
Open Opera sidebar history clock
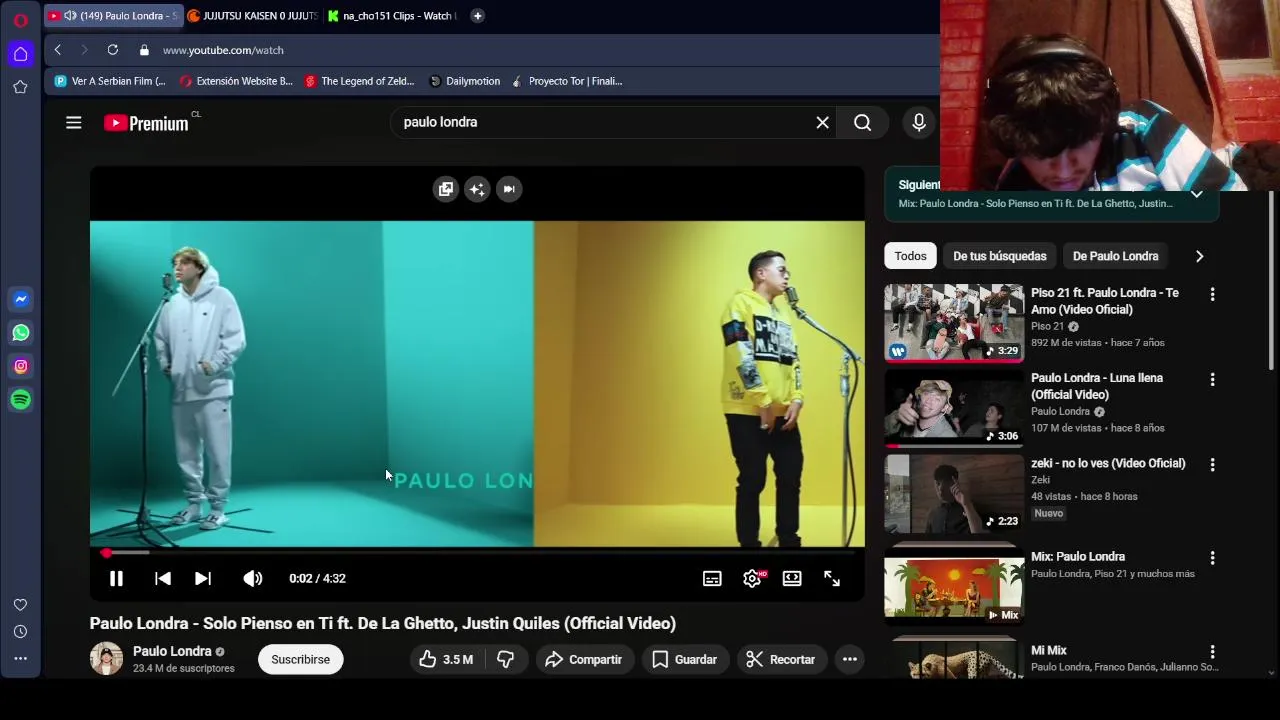20,632
